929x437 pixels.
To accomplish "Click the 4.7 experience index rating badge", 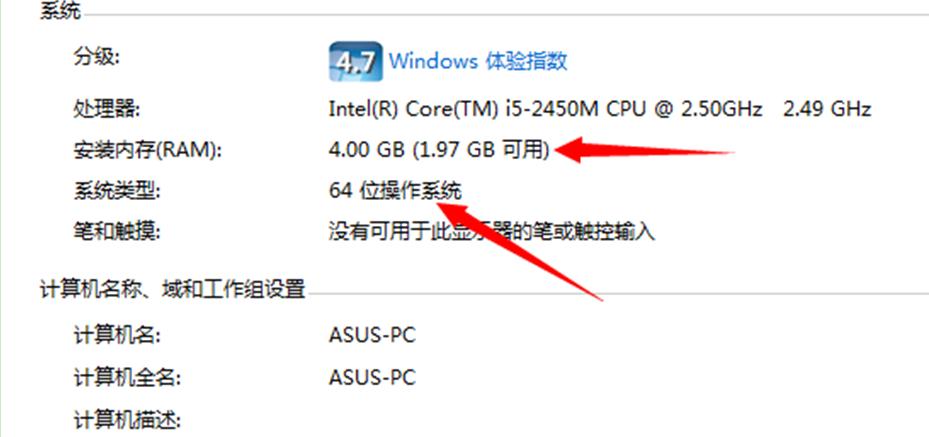I will click(354, 61).
